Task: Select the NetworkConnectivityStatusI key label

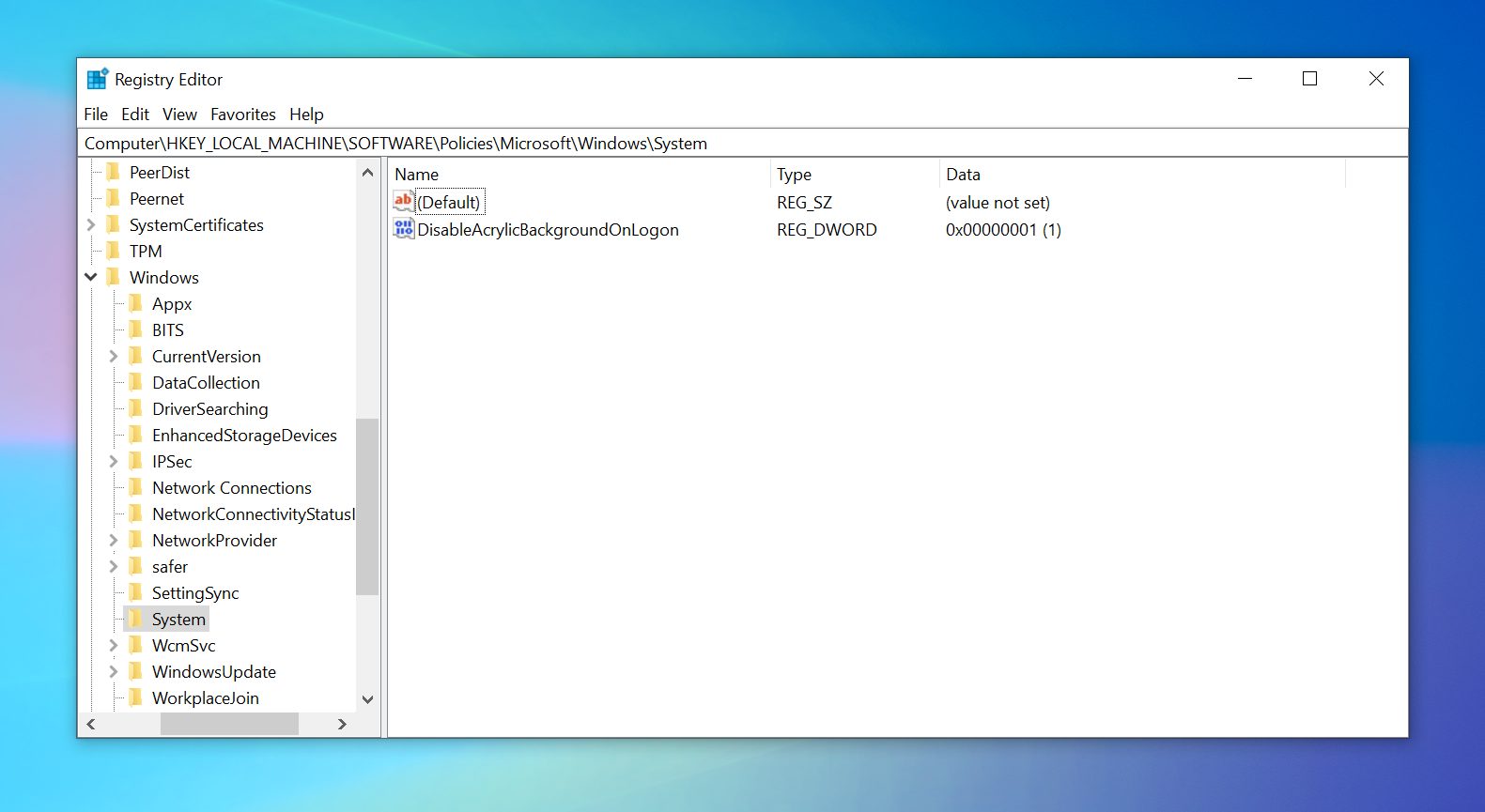Action: (254, 513)
